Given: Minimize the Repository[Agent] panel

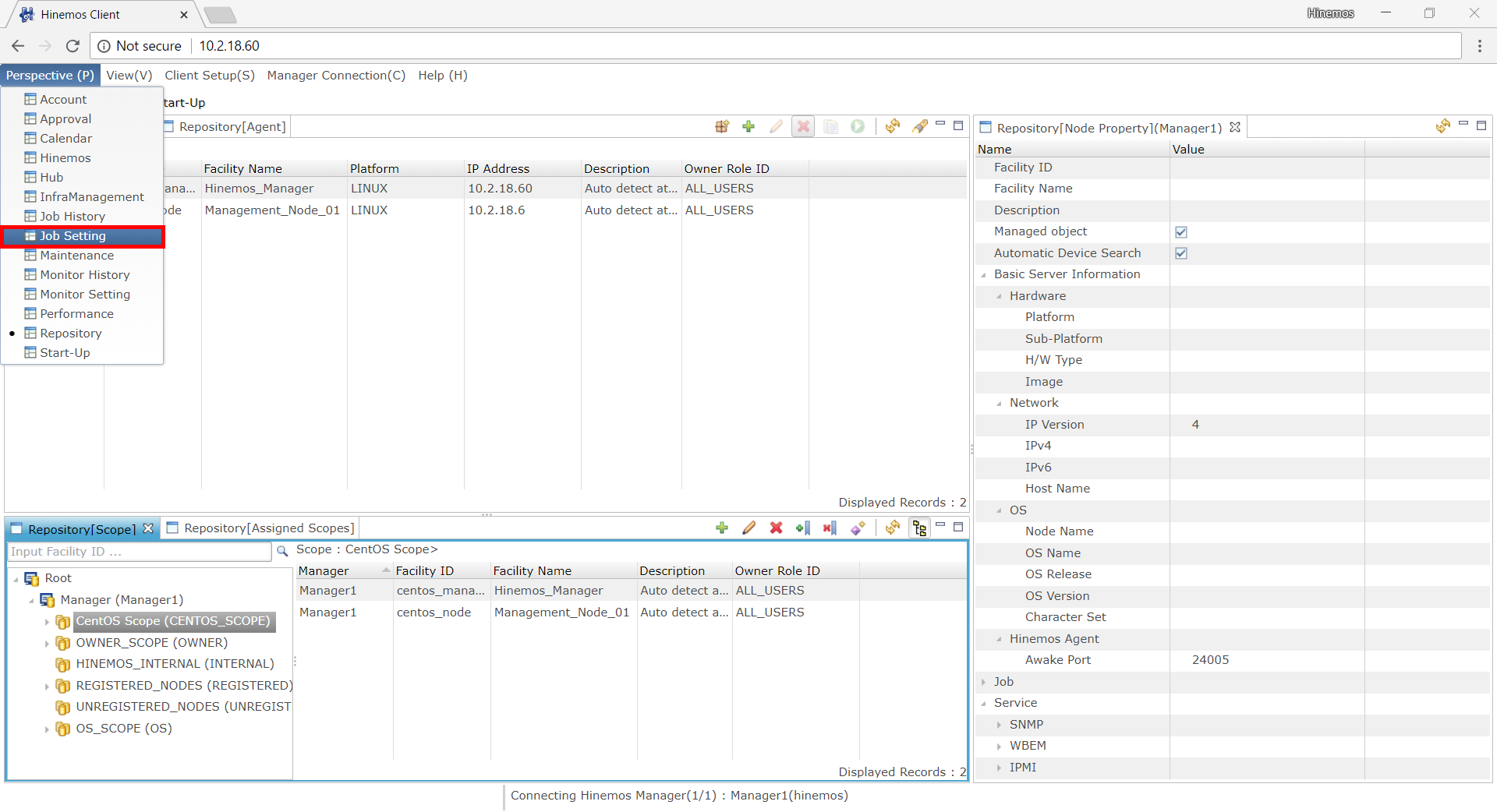Looking at the screenshot, I should [x=940, y=124].
